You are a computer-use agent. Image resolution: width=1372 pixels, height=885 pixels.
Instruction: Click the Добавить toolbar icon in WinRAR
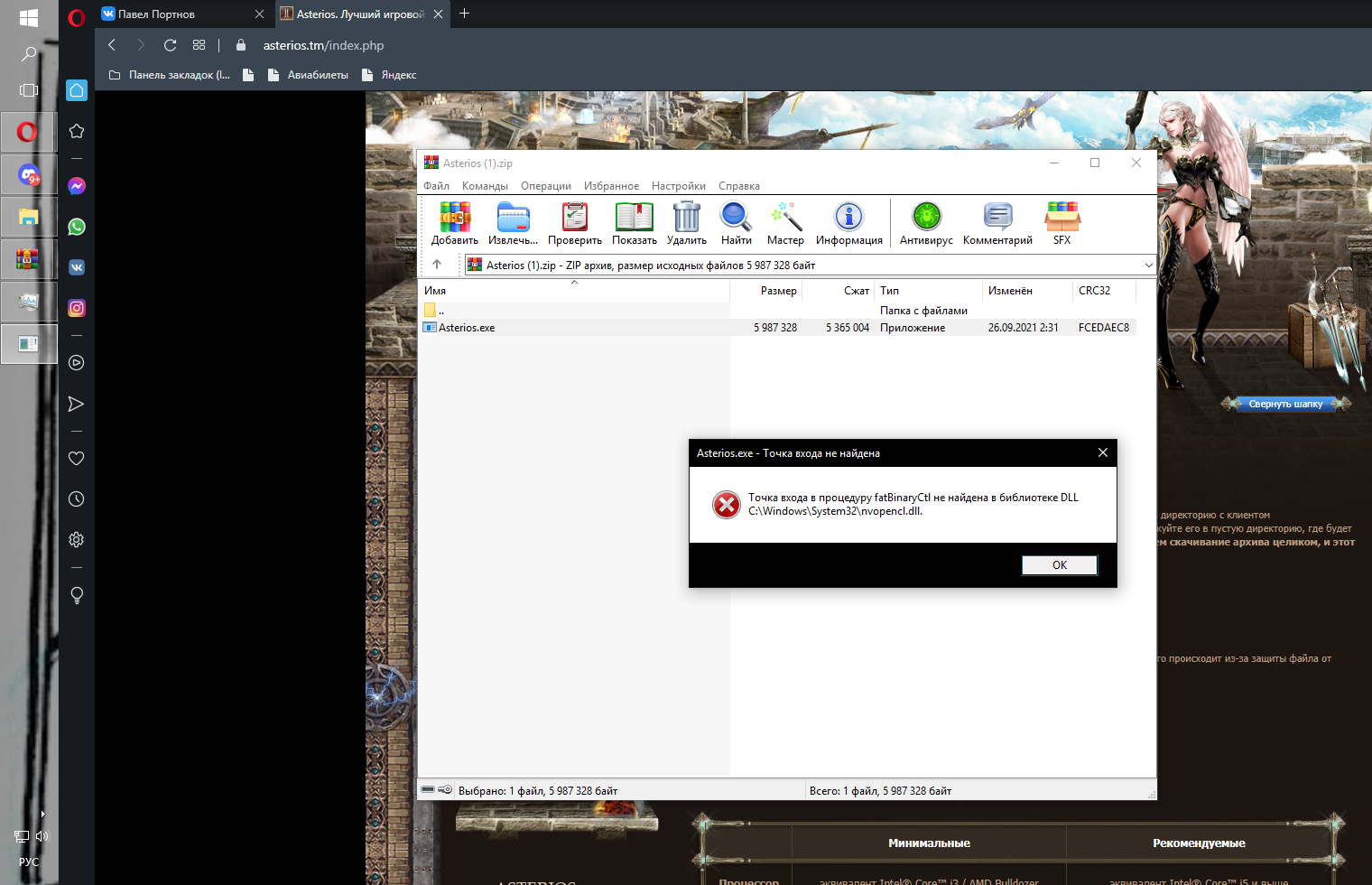pyautogui.click(x=455, y=223)
